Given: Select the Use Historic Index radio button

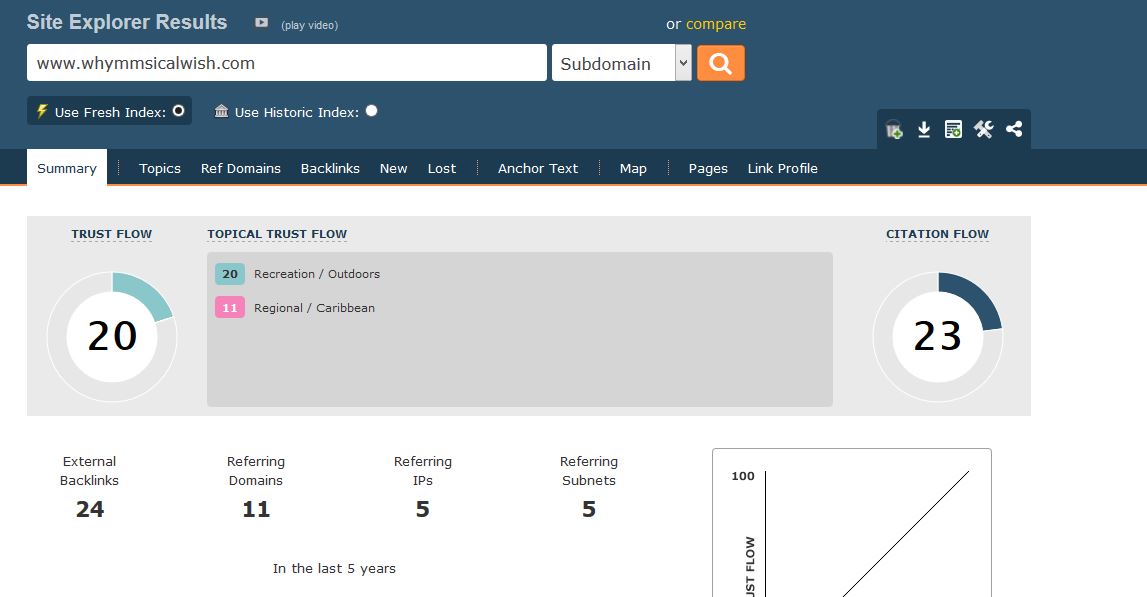Looking at the screenshot, I should (372, 110).
